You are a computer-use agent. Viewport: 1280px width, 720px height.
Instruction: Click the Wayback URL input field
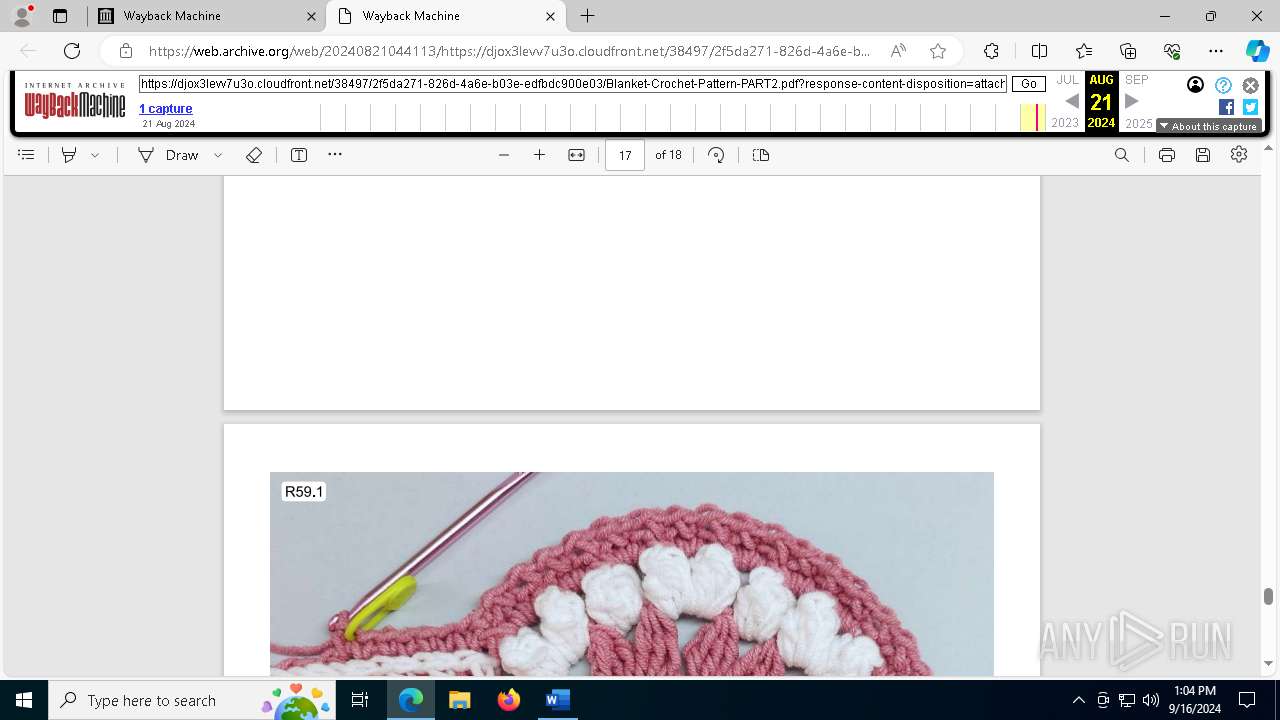[573, 84]
